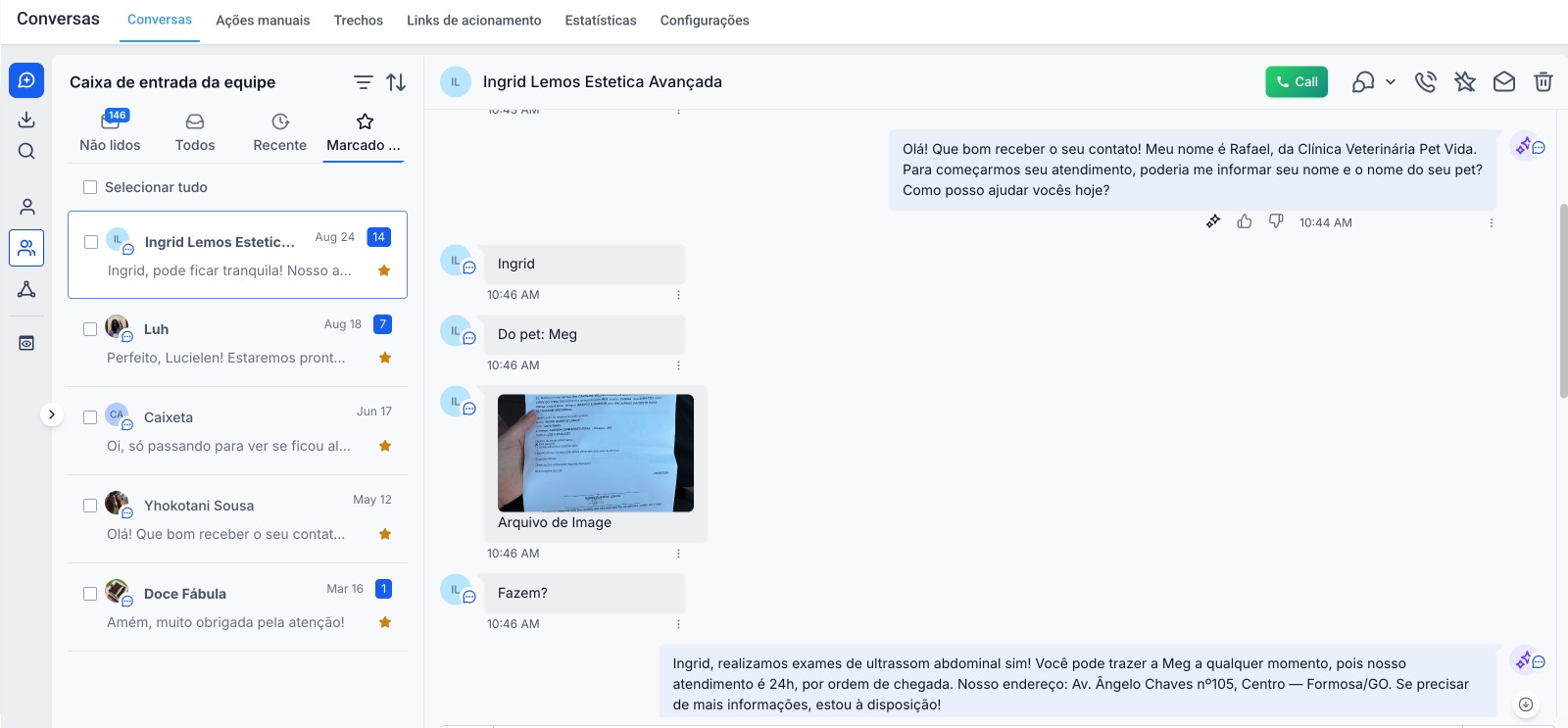Unstar conversation using the crossed star icon
Viewport: 1568px width, 728px height.
[x=1465, y=82]
